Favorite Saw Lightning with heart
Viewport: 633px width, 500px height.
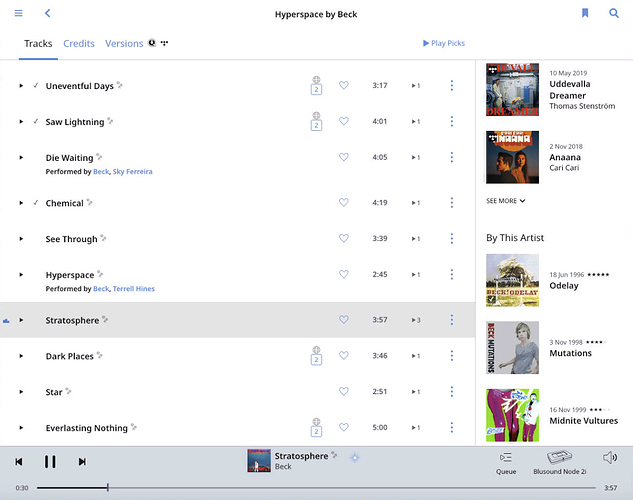[x=344, y=121]
